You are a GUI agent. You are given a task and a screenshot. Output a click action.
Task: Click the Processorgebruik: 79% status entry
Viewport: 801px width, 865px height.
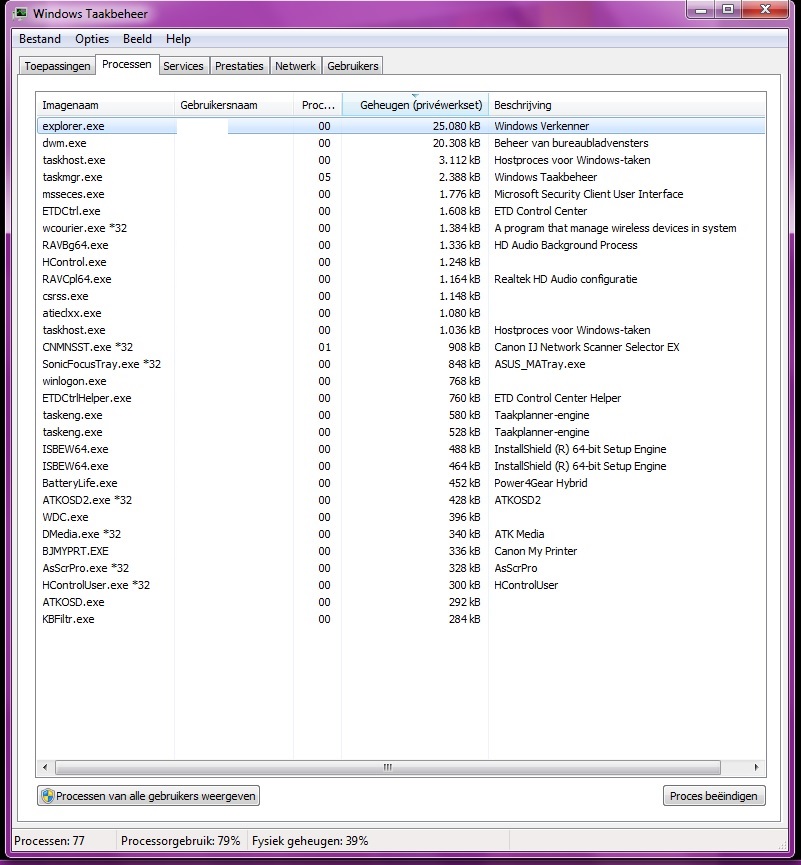click(x=180, y=841)
